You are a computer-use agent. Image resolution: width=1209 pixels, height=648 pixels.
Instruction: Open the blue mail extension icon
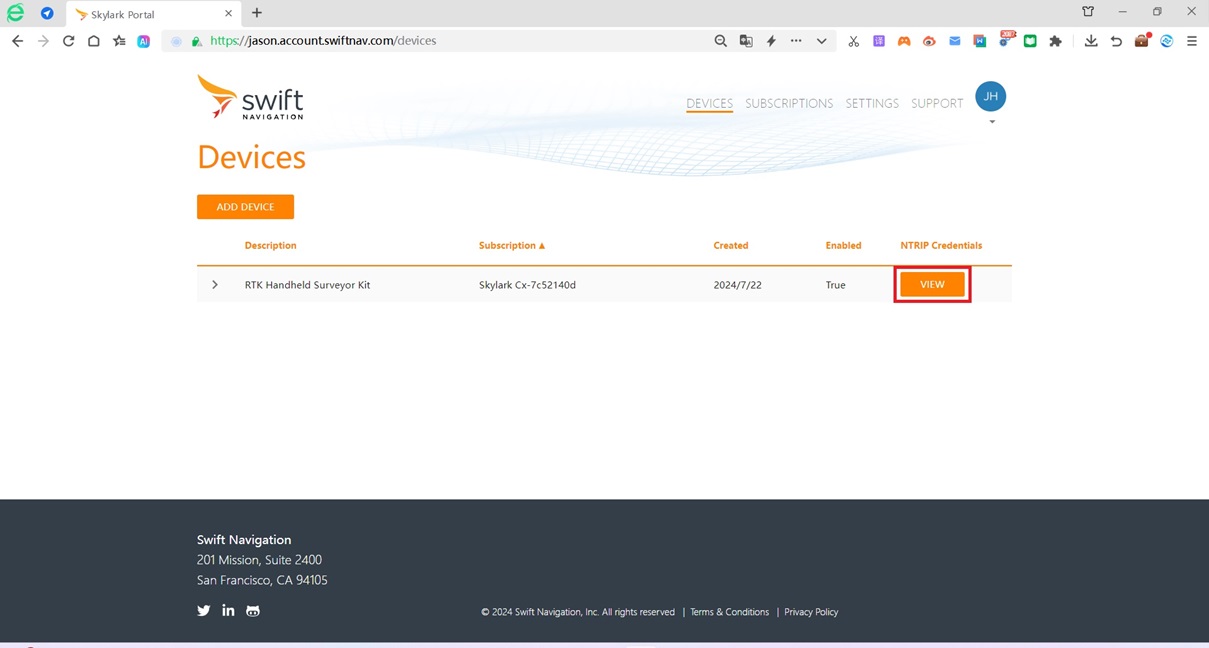pyautogui.click(x=955, y=41)
